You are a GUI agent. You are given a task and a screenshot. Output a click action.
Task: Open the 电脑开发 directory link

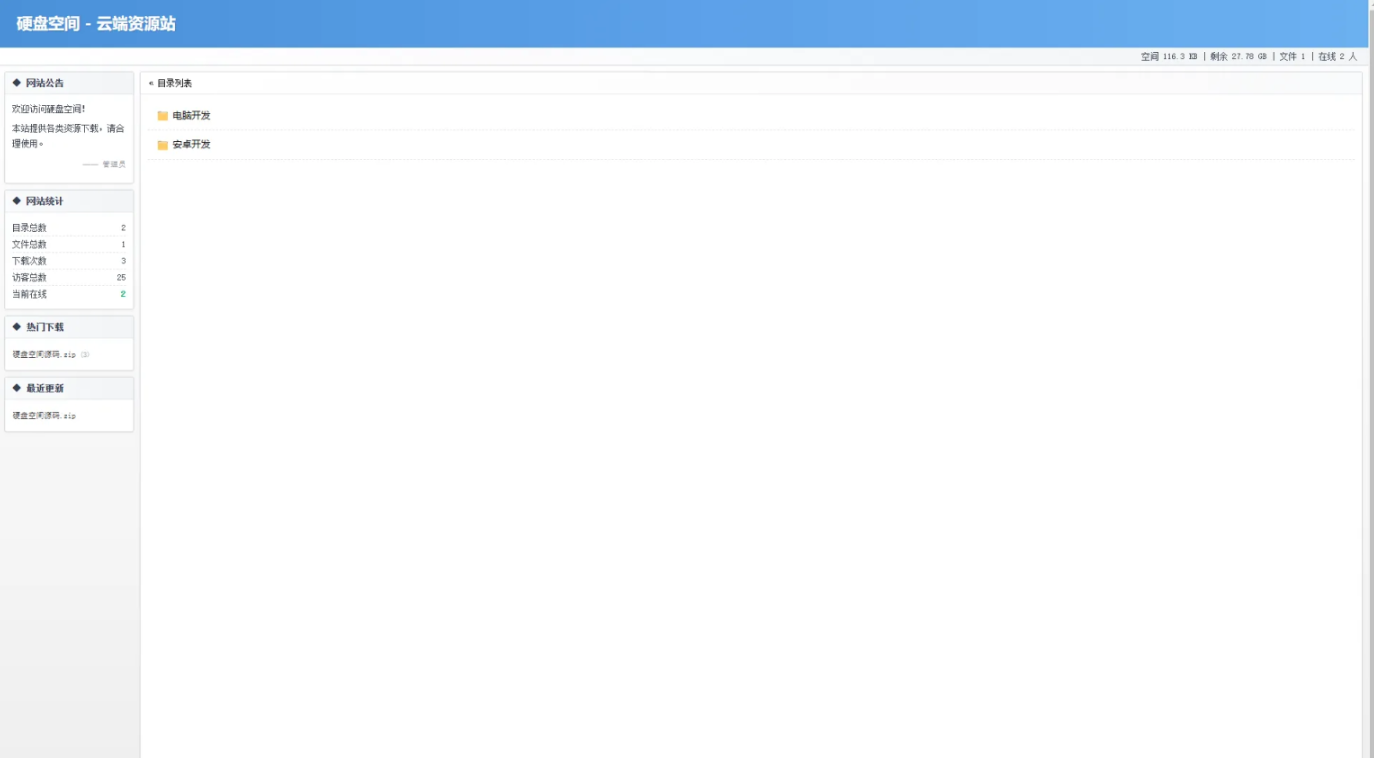click(191, 116)
